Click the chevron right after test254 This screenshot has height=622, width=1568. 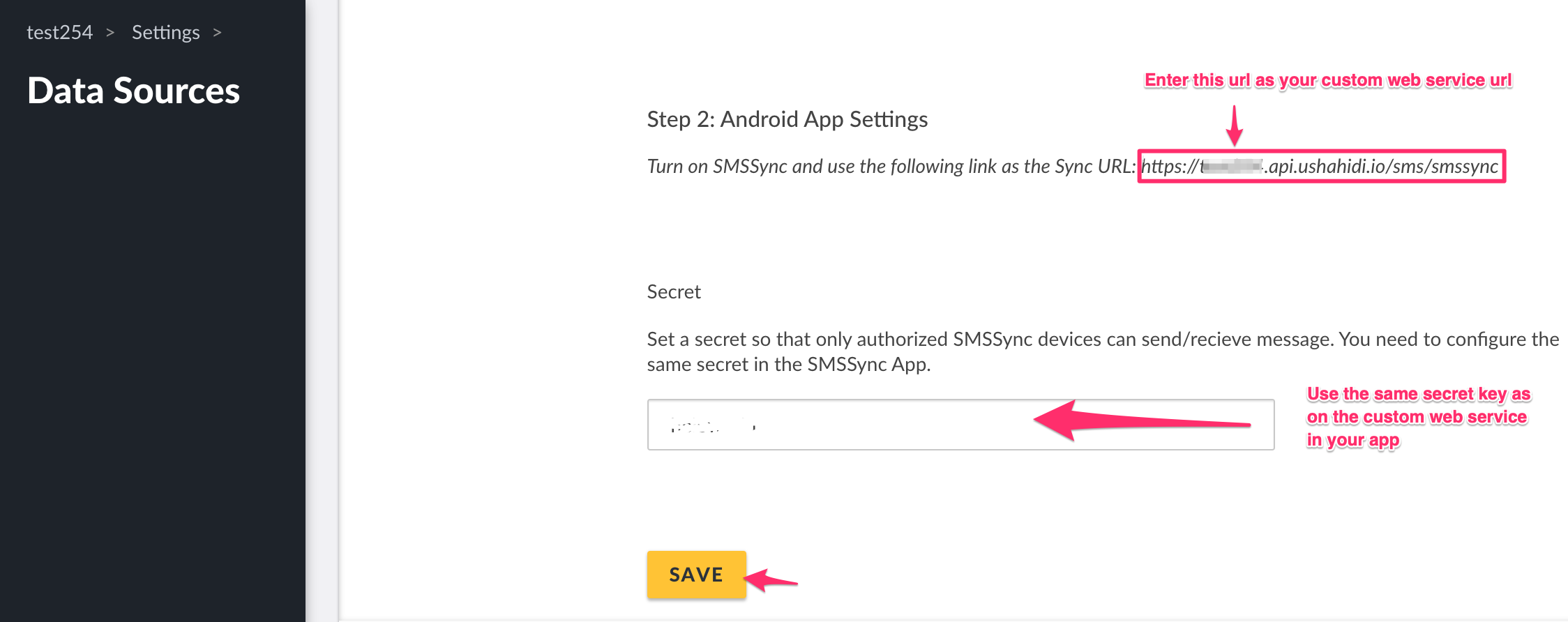110,33
